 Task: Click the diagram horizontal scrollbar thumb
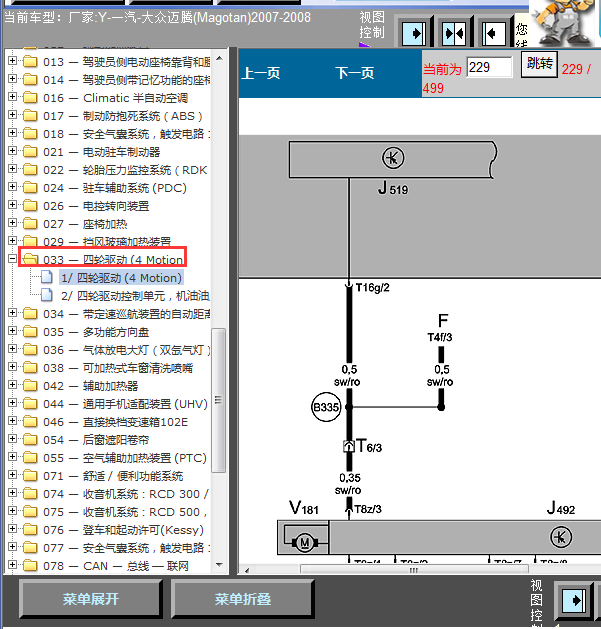(x=414, y=570)
